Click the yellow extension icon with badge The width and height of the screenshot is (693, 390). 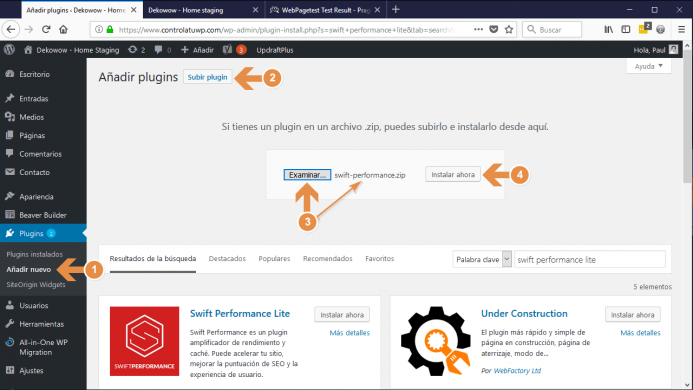tap(644, 29)
